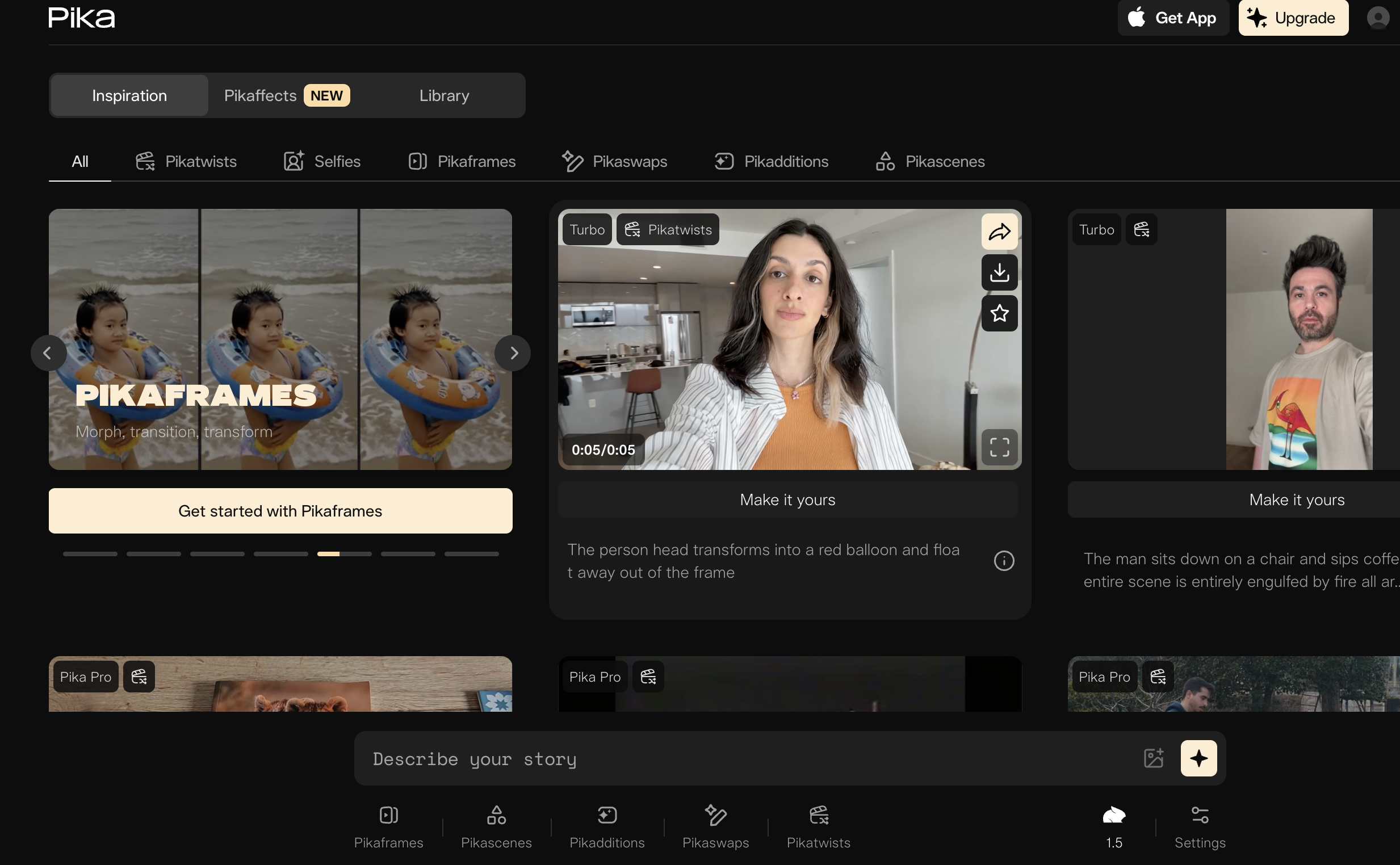Attach an image to the prompt
Image resolution: width=1400 pixels, height=865 pixels.
pos(1154,758)
